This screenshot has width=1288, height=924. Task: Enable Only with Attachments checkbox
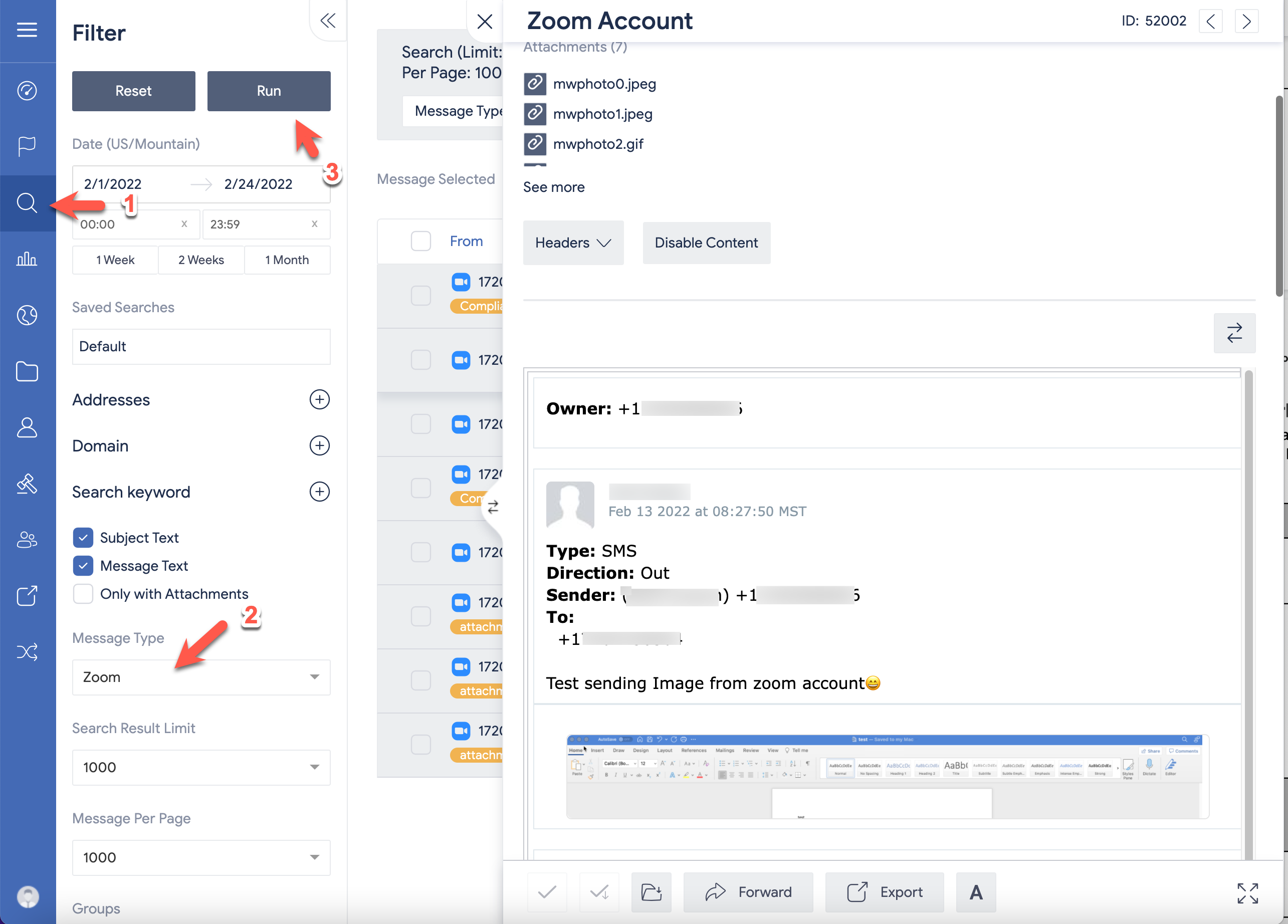pyautogui.click(x=83, y=593)
